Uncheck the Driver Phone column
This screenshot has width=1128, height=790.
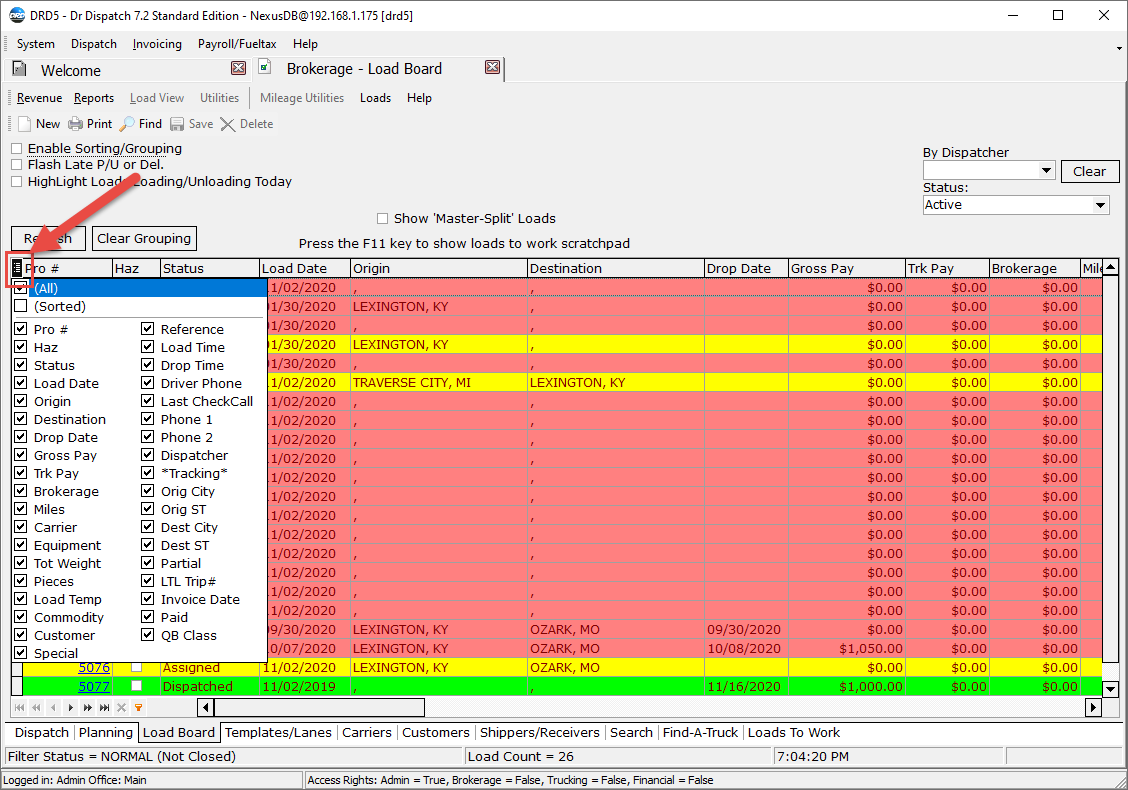pyautogui.click(x=147, y=383)
